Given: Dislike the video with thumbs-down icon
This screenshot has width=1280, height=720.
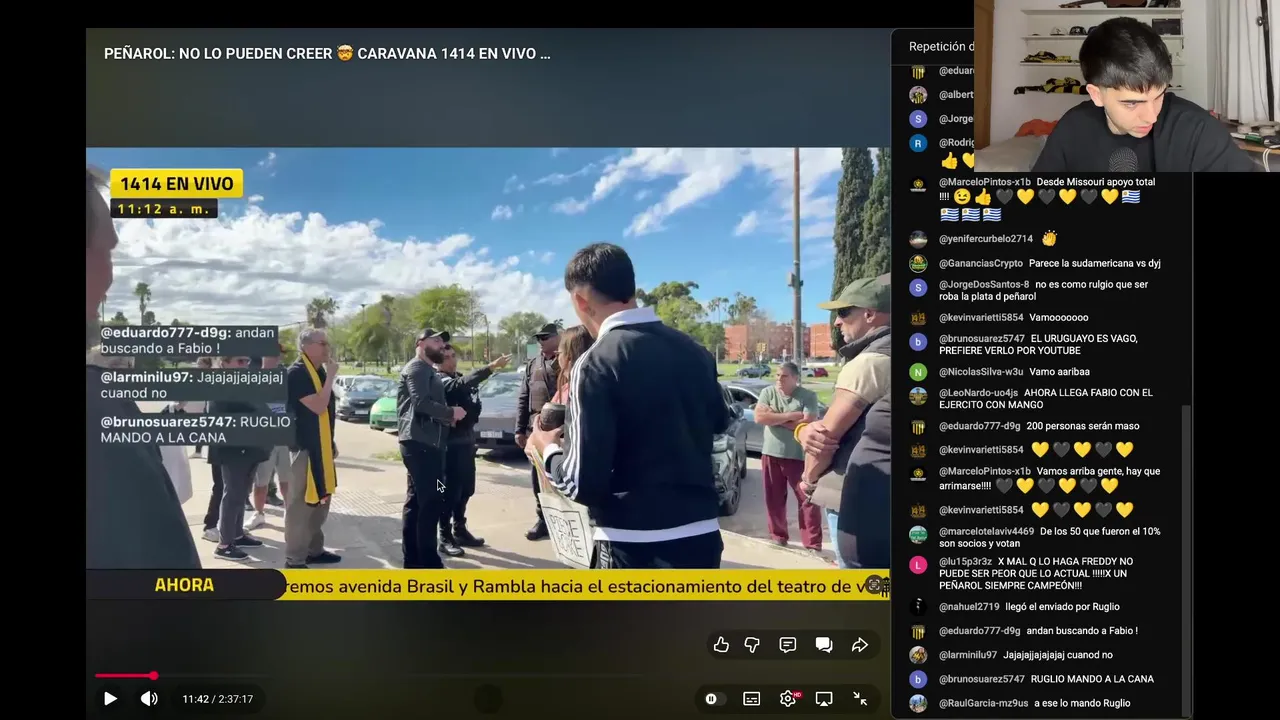Looking at the screenshot, I should (752, 645).
